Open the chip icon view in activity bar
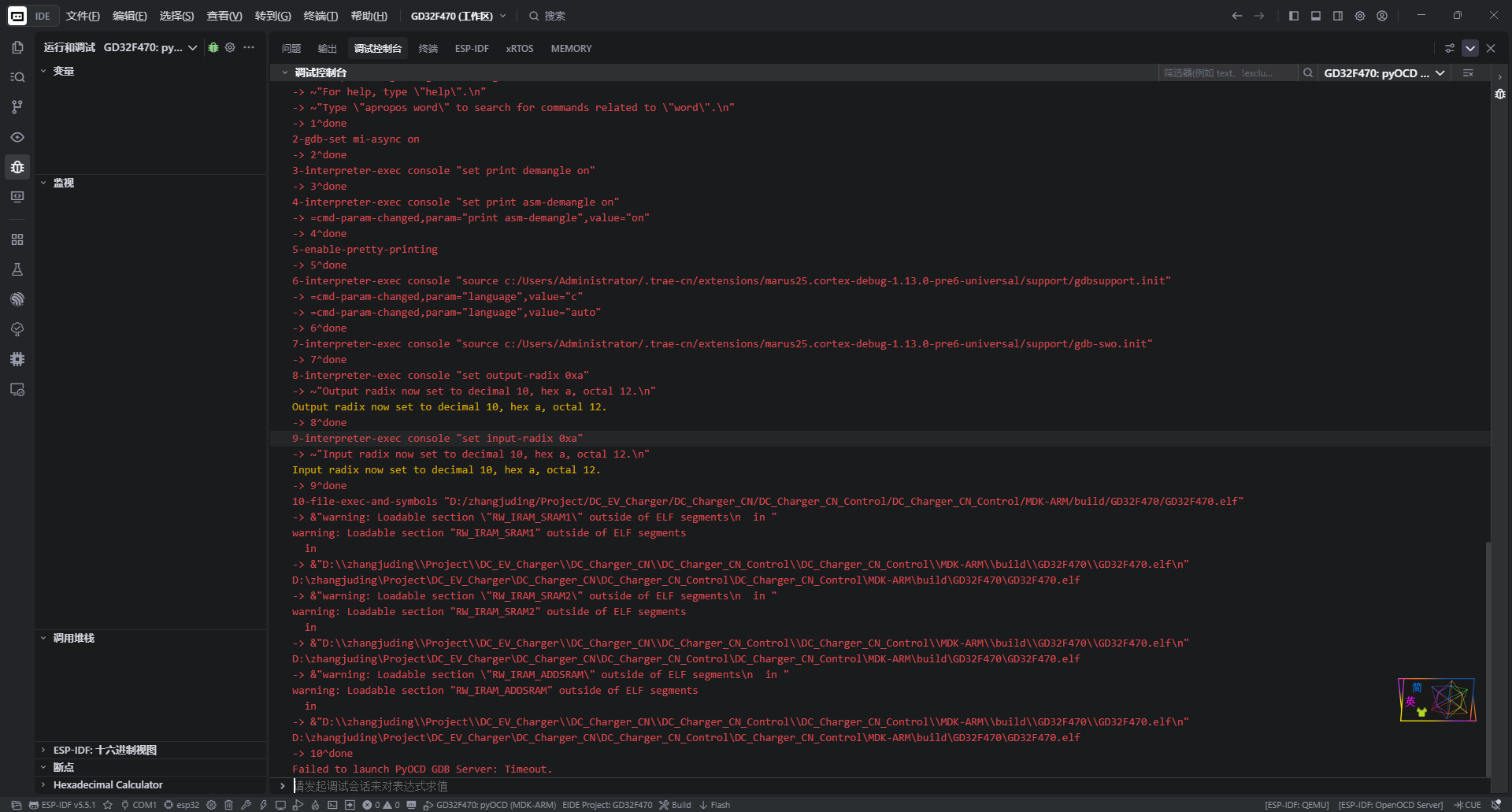The image size is (1512, 812). 17,359
